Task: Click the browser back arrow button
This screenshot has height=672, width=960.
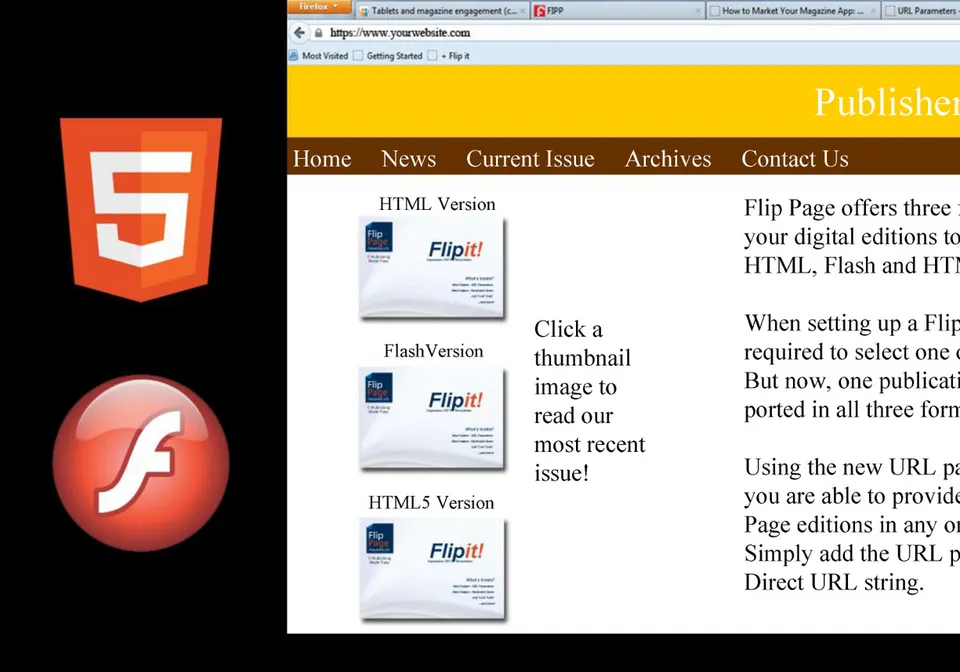Action: 299,33
